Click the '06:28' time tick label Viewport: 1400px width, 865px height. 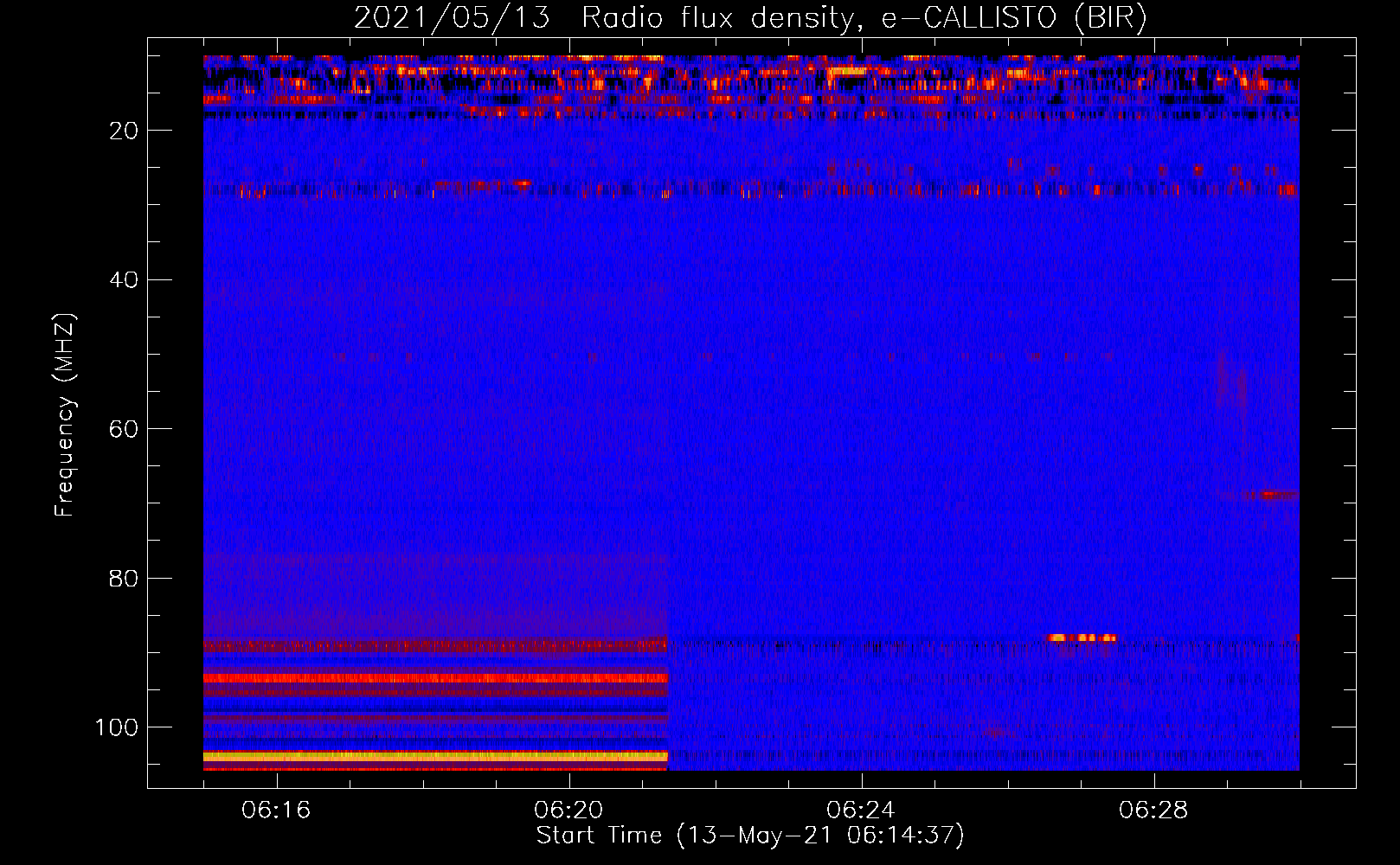(1154, 811)
